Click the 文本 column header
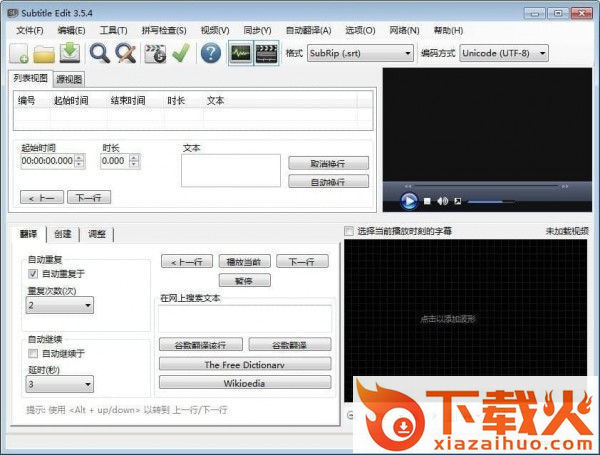 click(215, 101)
